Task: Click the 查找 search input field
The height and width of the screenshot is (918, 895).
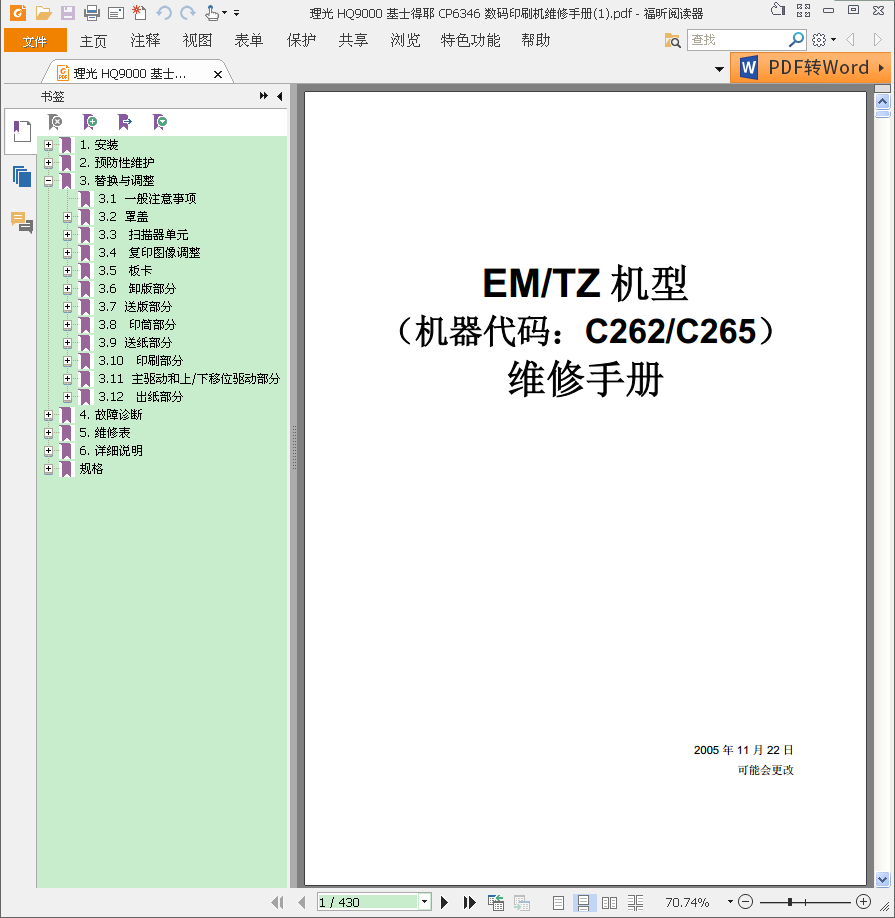Action: click(x=738, y=40)
